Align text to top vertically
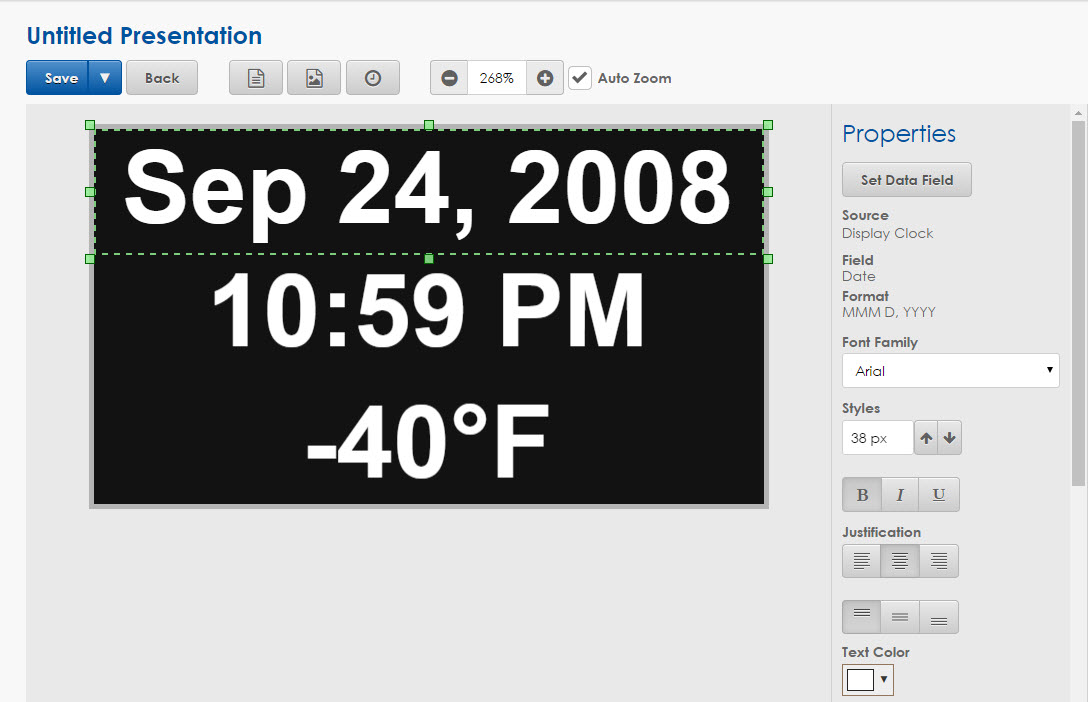 [x=862, y=617]
